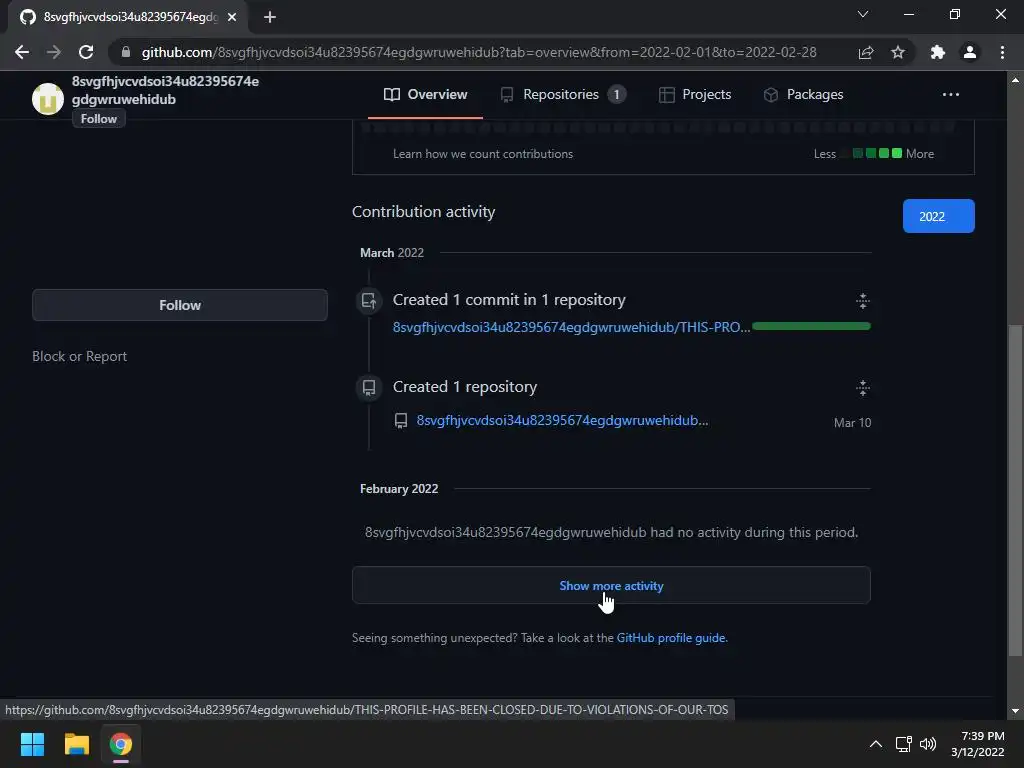1024x768 pixels.
Task: Open the Windows Start menu
Action: (x=32, y=744)
